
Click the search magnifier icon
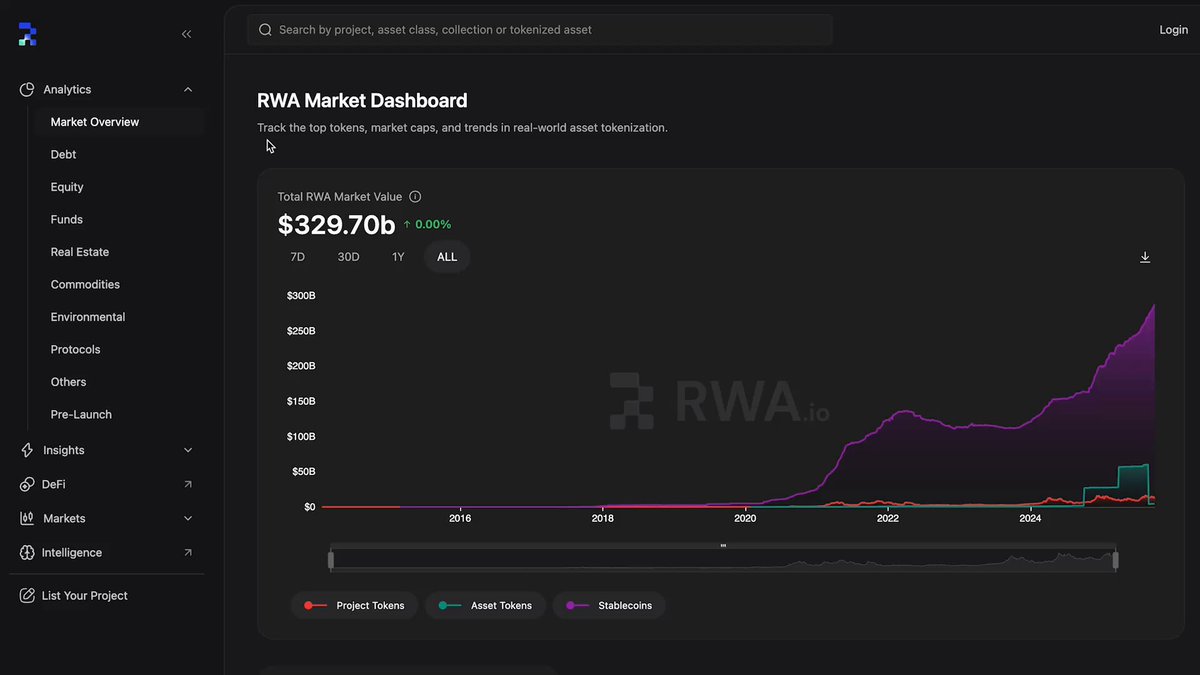point(265,29)
